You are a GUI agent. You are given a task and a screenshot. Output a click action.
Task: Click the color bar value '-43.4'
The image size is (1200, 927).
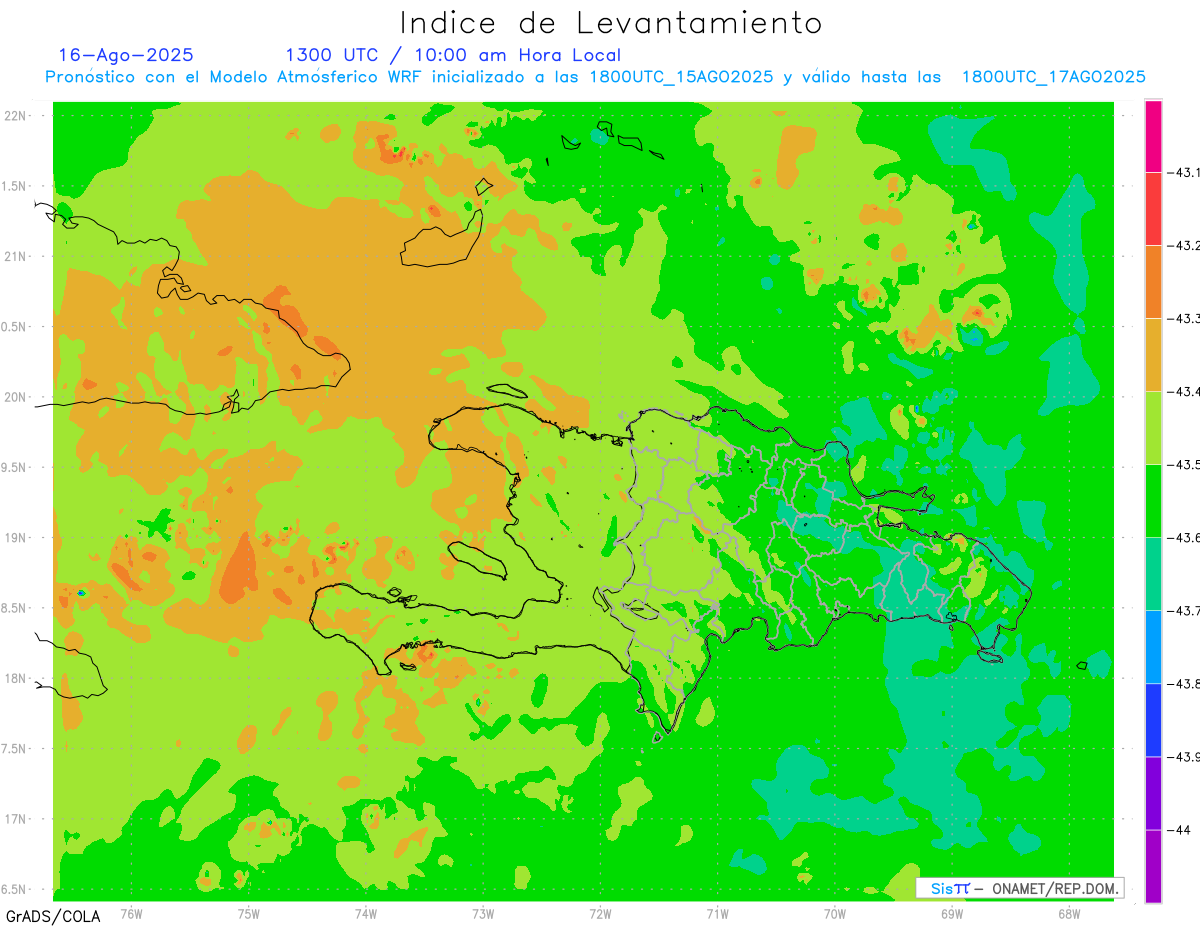1182,392
